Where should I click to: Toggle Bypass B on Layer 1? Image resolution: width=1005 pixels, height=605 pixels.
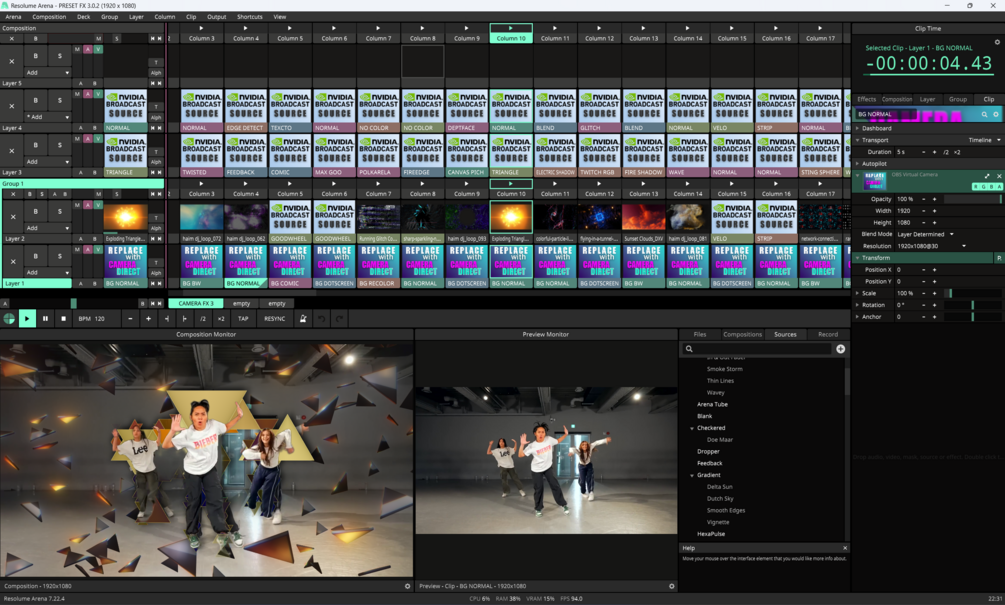pos(35,256)
